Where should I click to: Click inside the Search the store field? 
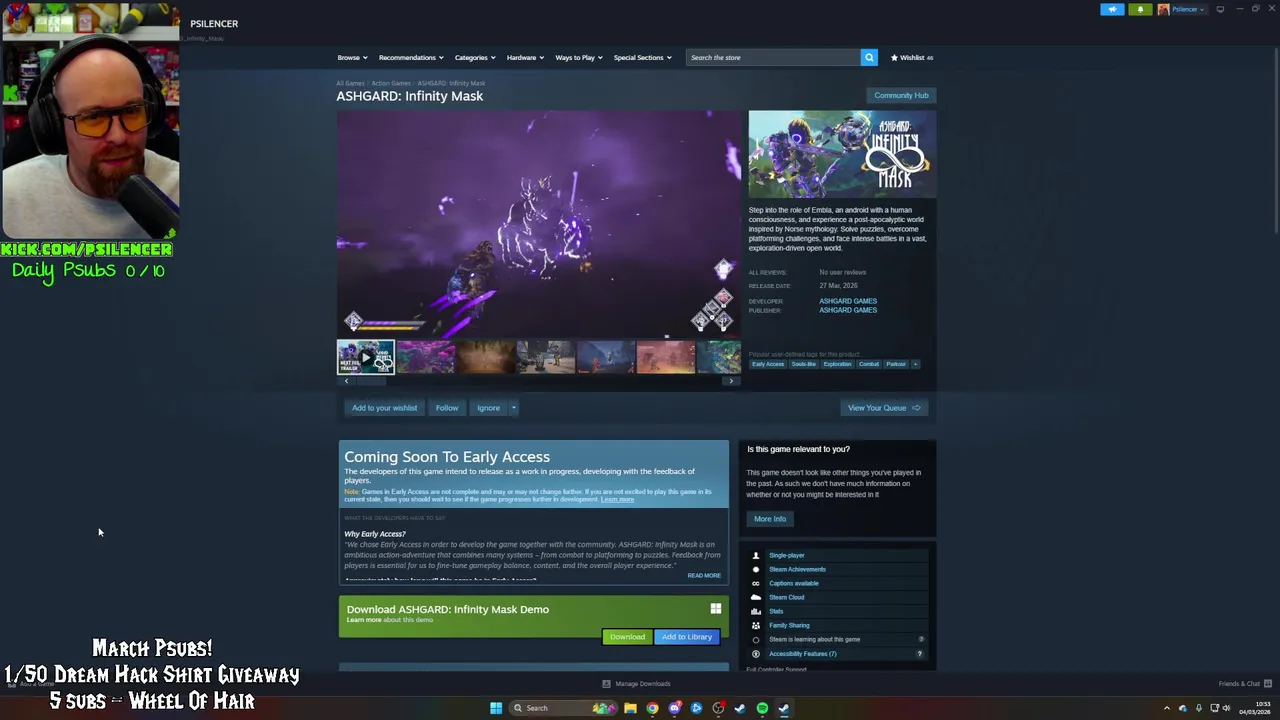pos(772,57)
